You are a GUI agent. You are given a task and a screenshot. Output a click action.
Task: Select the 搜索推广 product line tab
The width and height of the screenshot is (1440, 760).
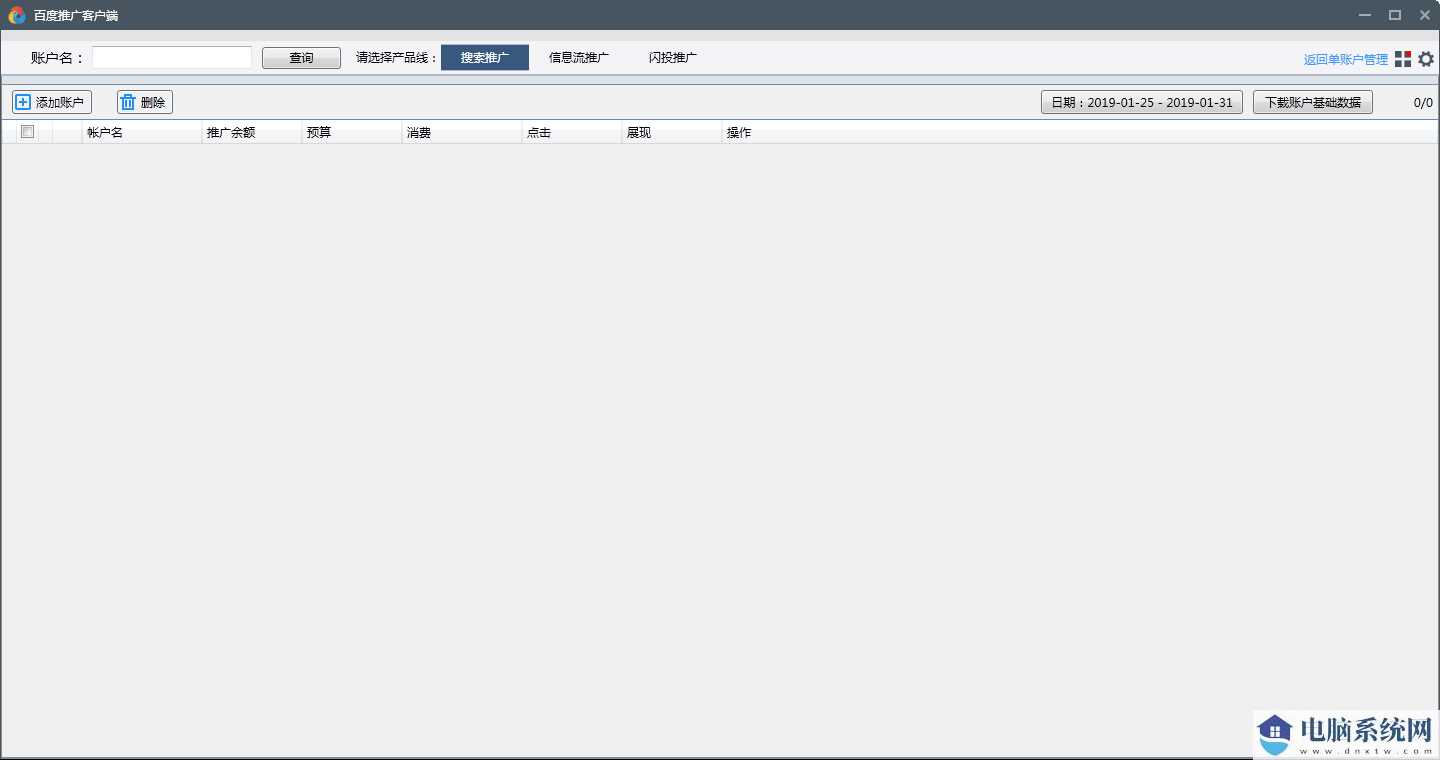pos(485,58)
